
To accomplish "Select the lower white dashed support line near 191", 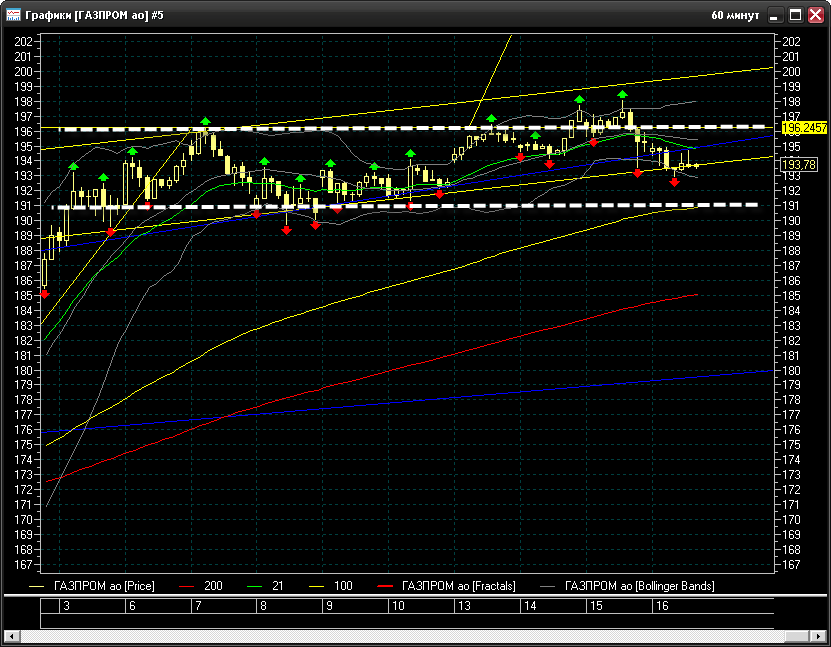I will point(400,206).
